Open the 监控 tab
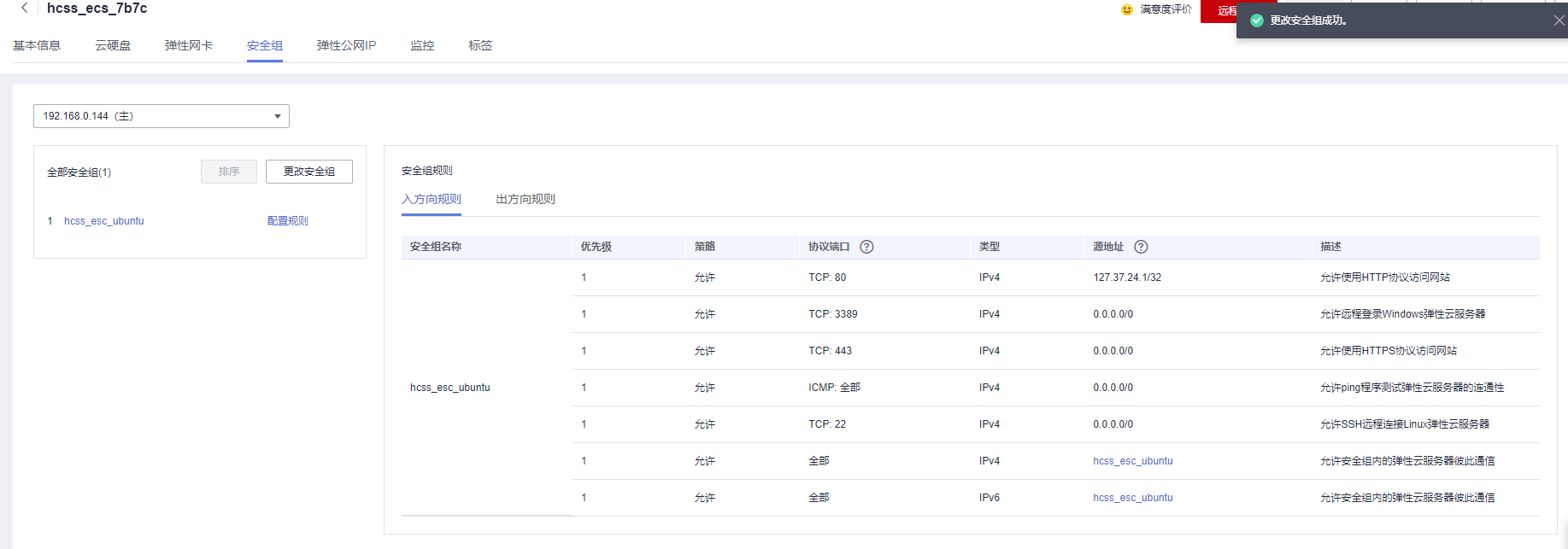This screenshot has height=549, width=1568. (x=422, y=45)
